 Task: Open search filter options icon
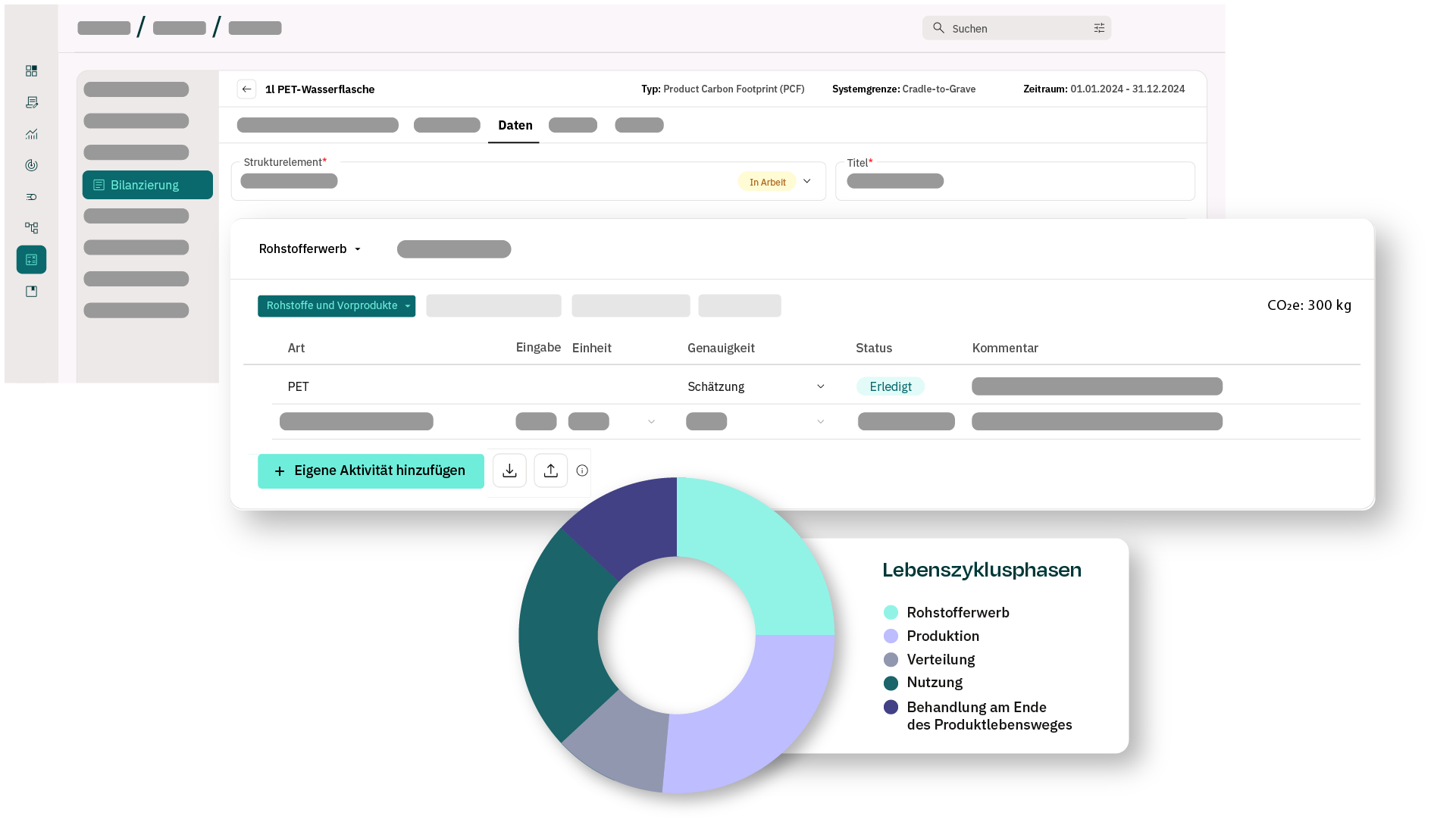click(x=1099, y=28)
